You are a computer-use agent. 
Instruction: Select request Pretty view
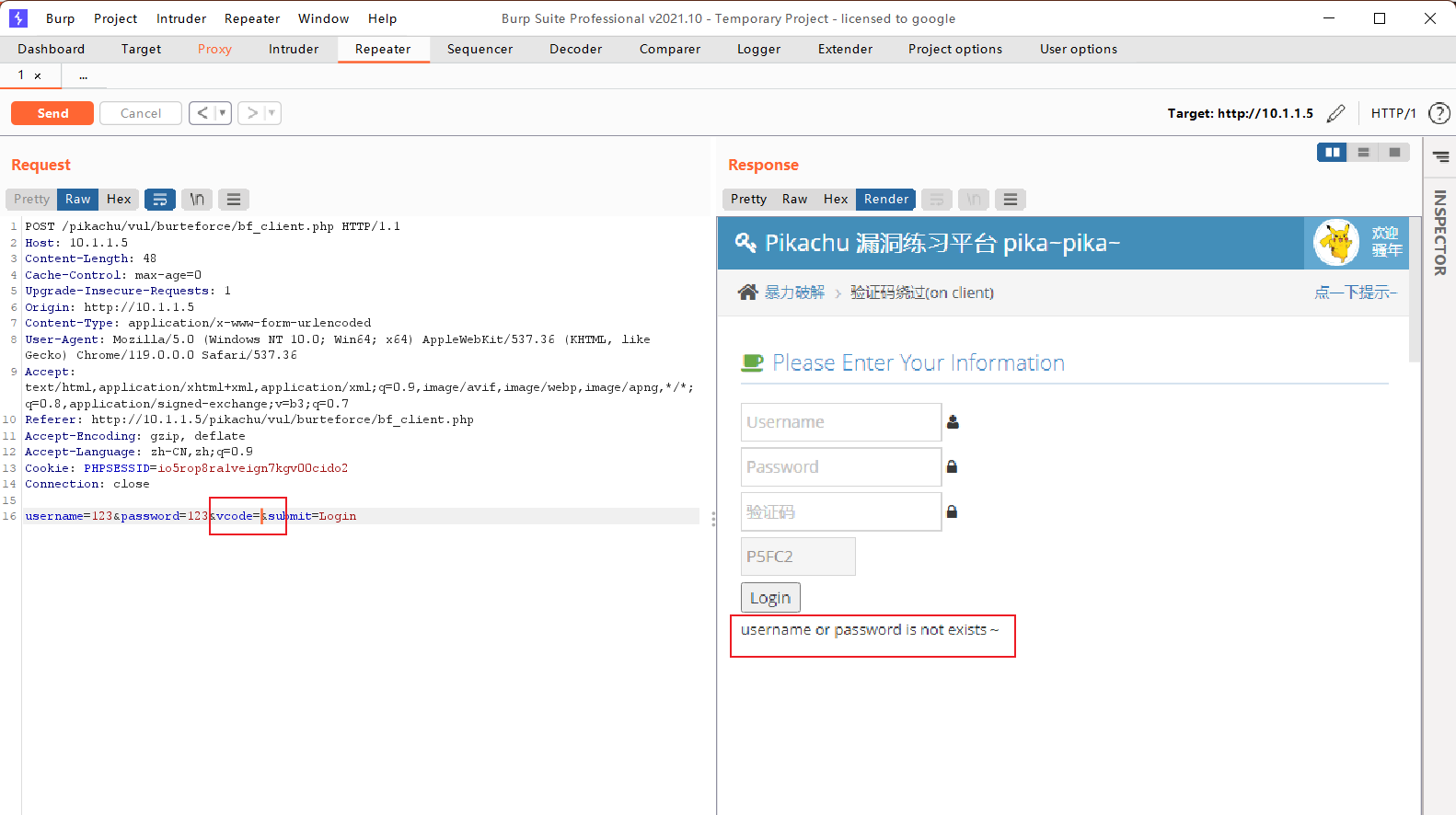tap(31, 199)
